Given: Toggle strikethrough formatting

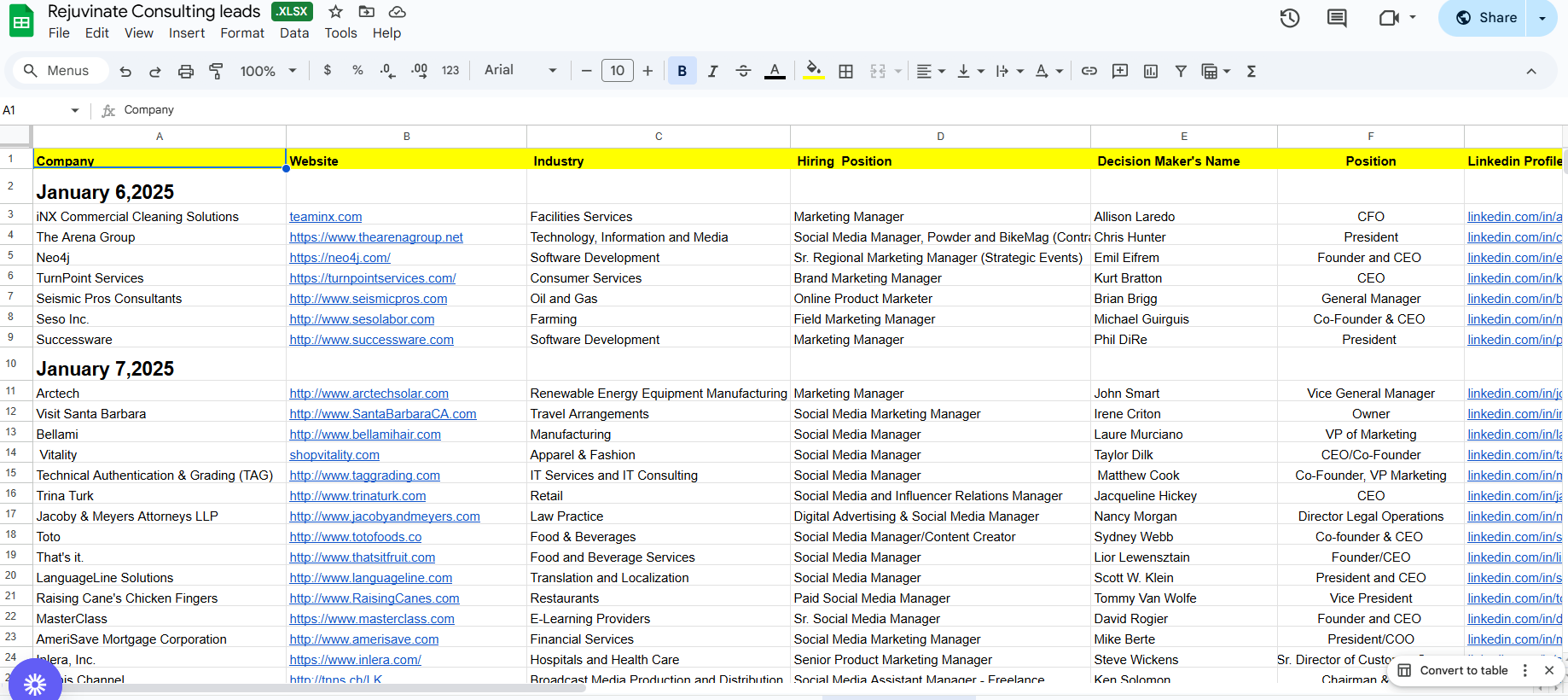Looking at the screenshot, I should tap(743, 72).
